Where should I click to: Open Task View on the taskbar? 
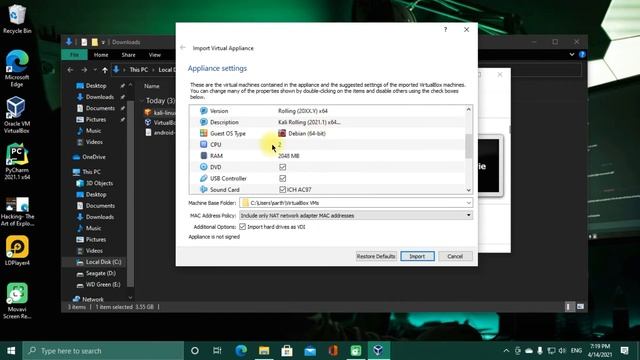tap(217, 351)
